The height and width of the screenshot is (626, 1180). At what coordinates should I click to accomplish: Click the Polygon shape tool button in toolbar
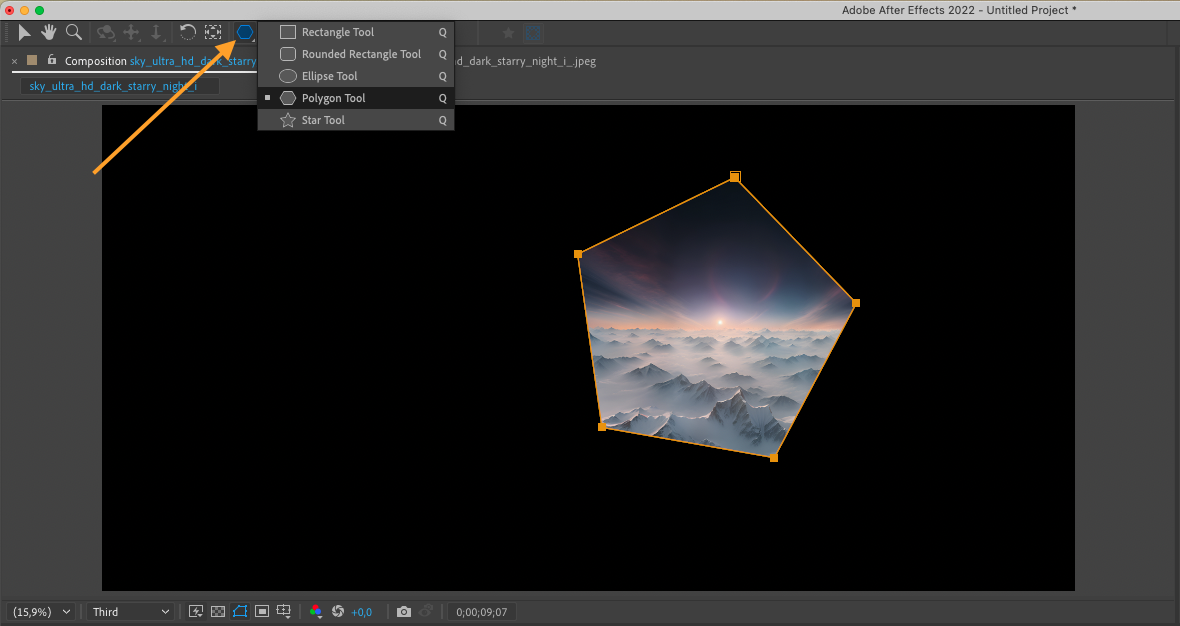245,33
